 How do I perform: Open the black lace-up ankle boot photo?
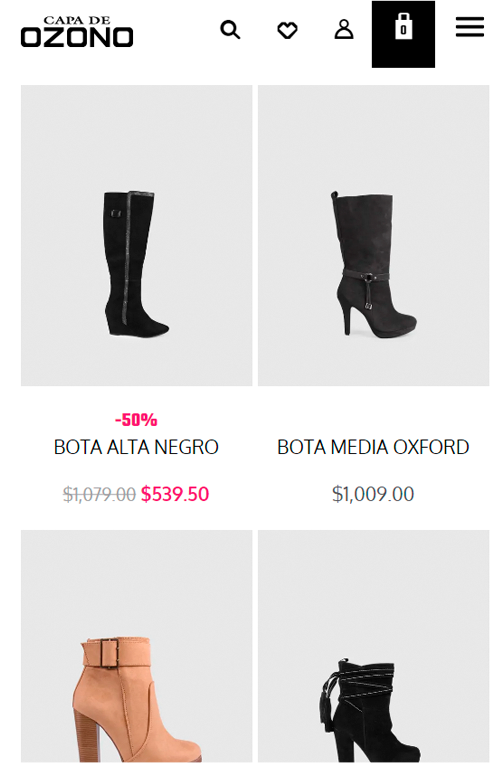(374, 646)
